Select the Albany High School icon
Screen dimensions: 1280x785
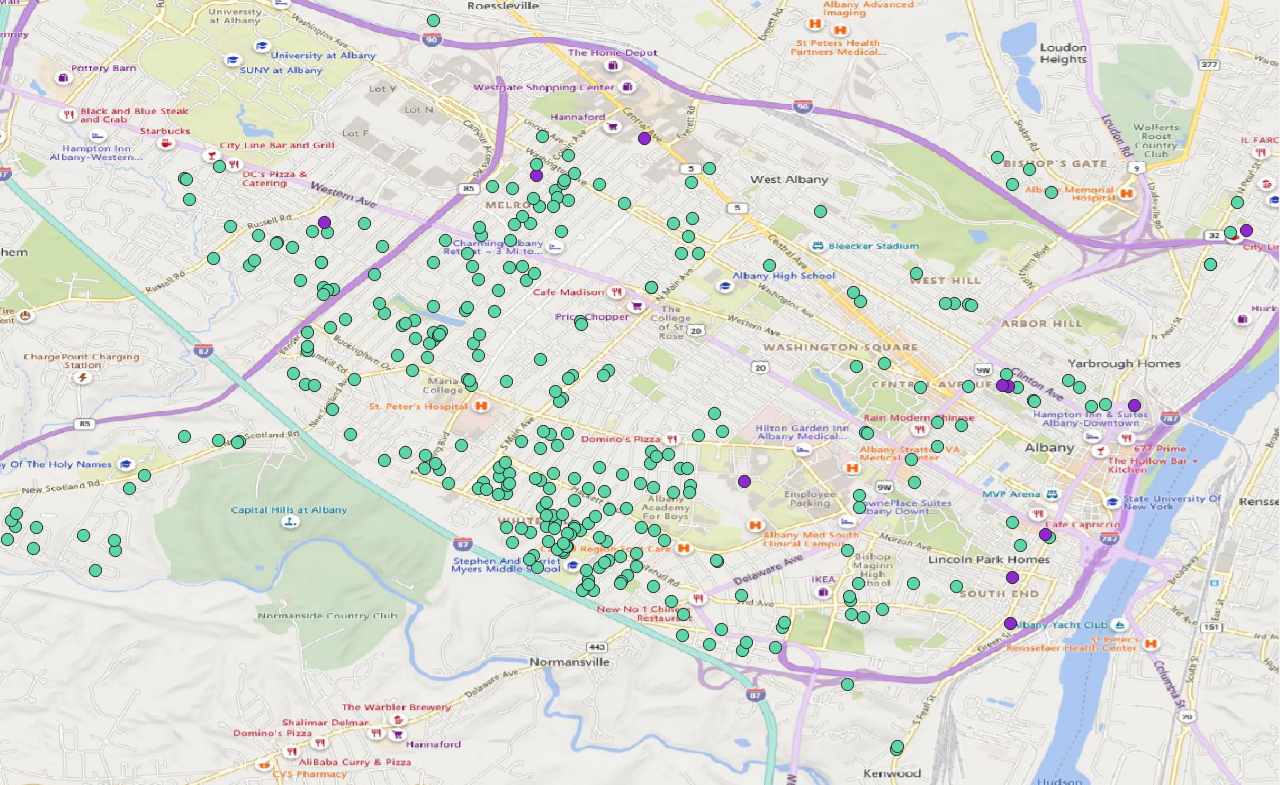723,286
